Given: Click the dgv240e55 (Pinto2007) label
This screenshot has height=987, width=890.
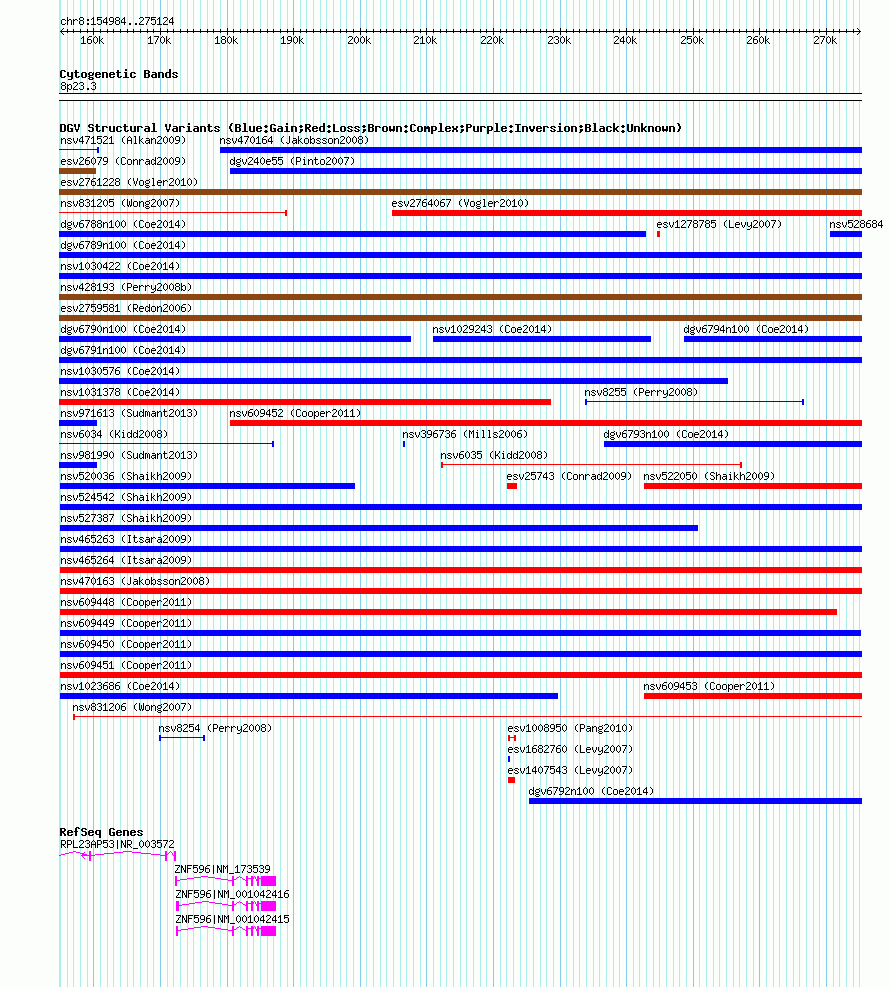Looking at the screenshot, I should [x=292, y=161].
